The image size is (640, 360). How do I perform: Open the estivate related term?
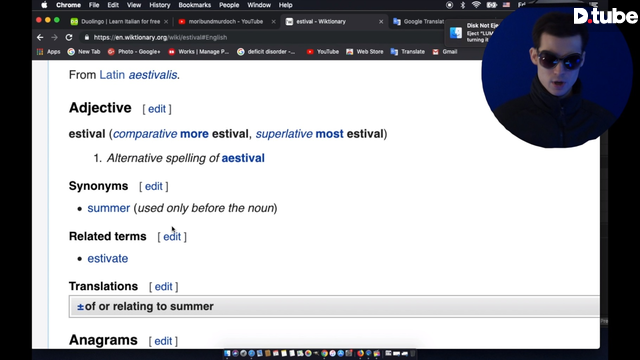(x=108, y=258)
